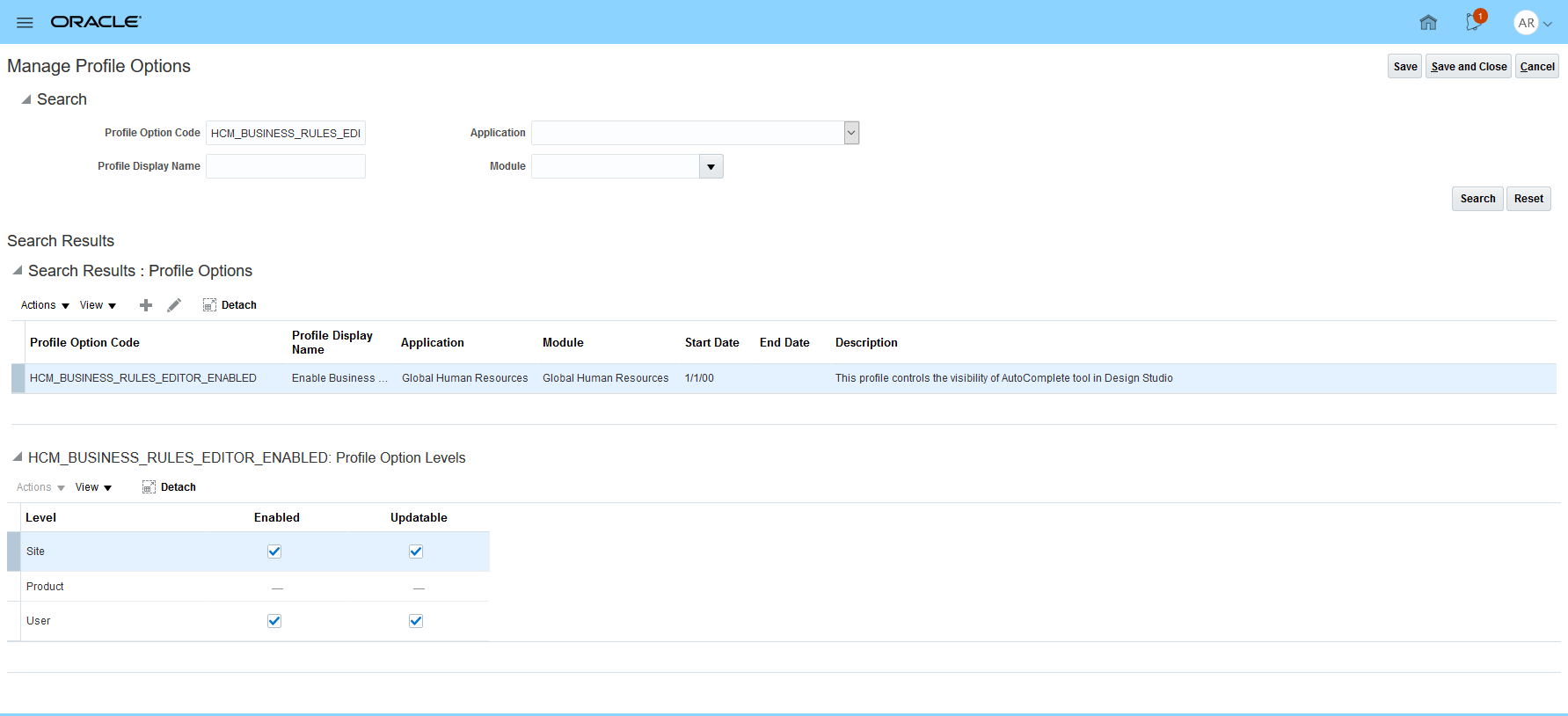
Task: Select the User level row
Action: point(249,621)
